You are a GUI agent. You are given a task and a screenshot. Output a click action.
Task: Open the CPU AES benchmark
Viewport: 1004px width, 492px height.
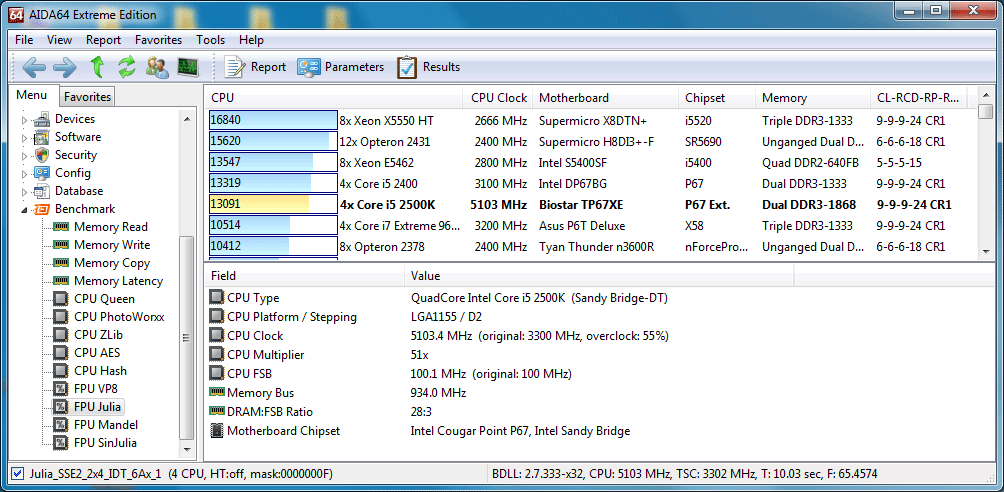point(97,352)
